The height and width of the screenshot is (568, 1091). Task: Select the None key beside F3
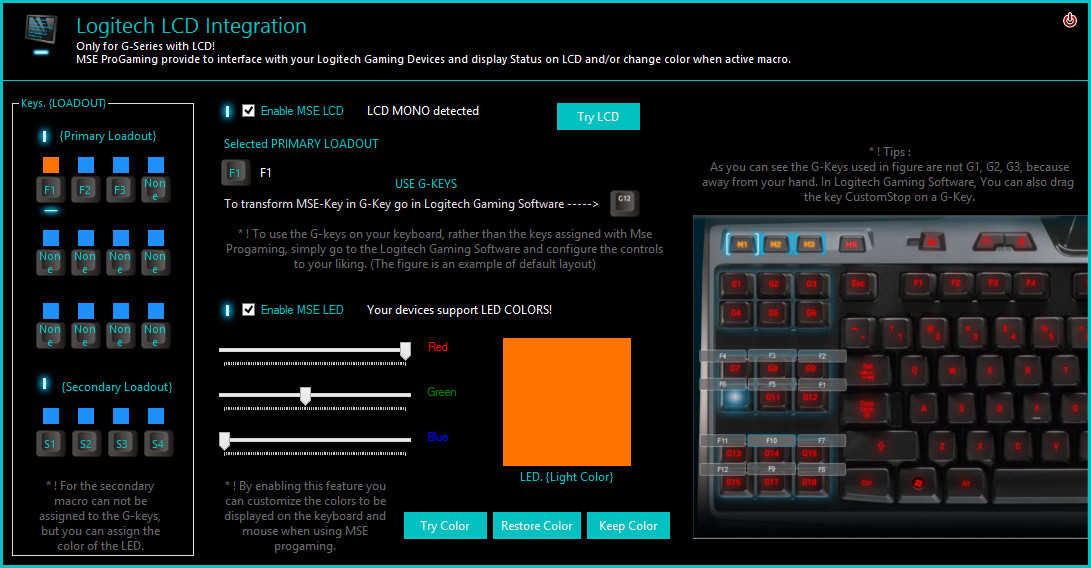coord(155,189)
